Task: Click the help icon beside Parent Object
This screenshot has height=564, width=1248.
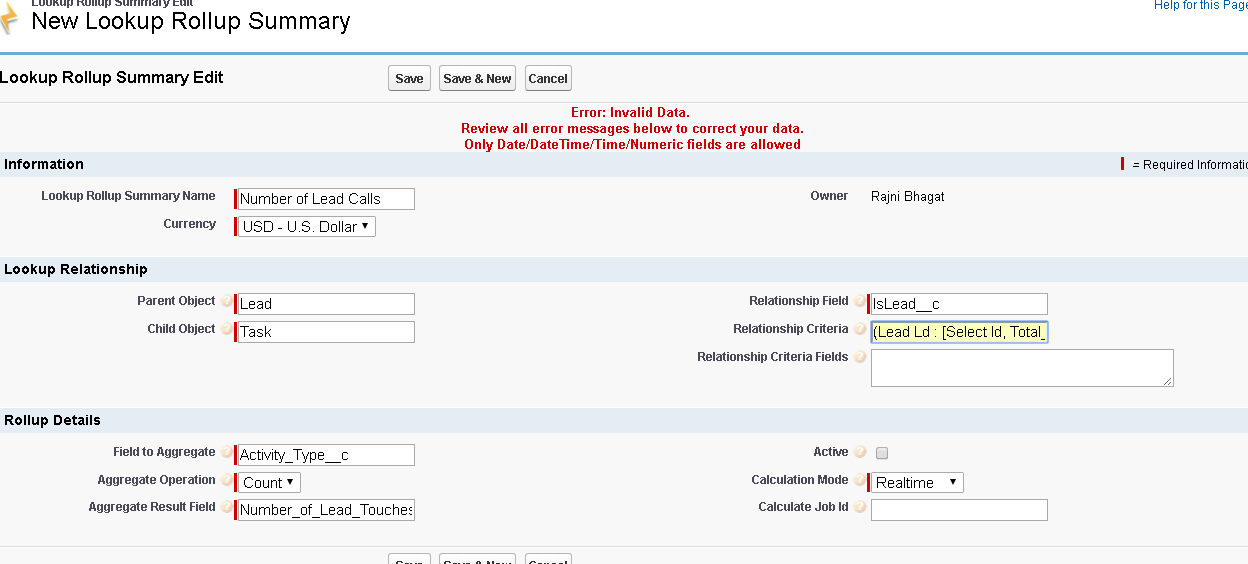Action: click(227, 301)
